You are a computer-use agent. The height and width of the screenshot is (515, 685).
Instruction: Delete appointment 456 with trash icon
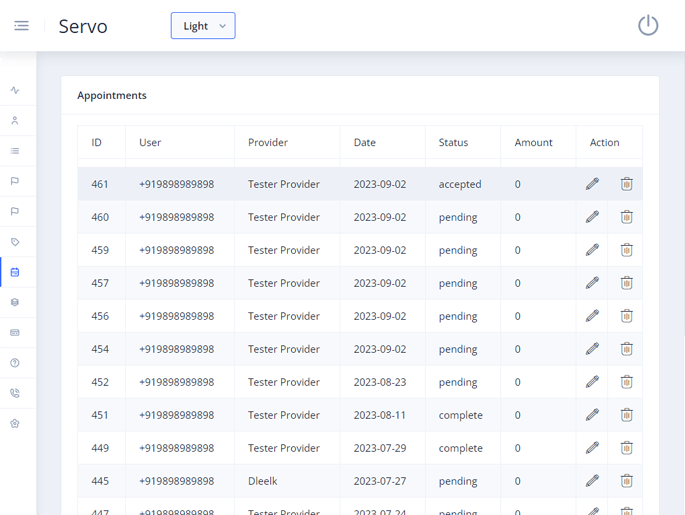point(626,316)
